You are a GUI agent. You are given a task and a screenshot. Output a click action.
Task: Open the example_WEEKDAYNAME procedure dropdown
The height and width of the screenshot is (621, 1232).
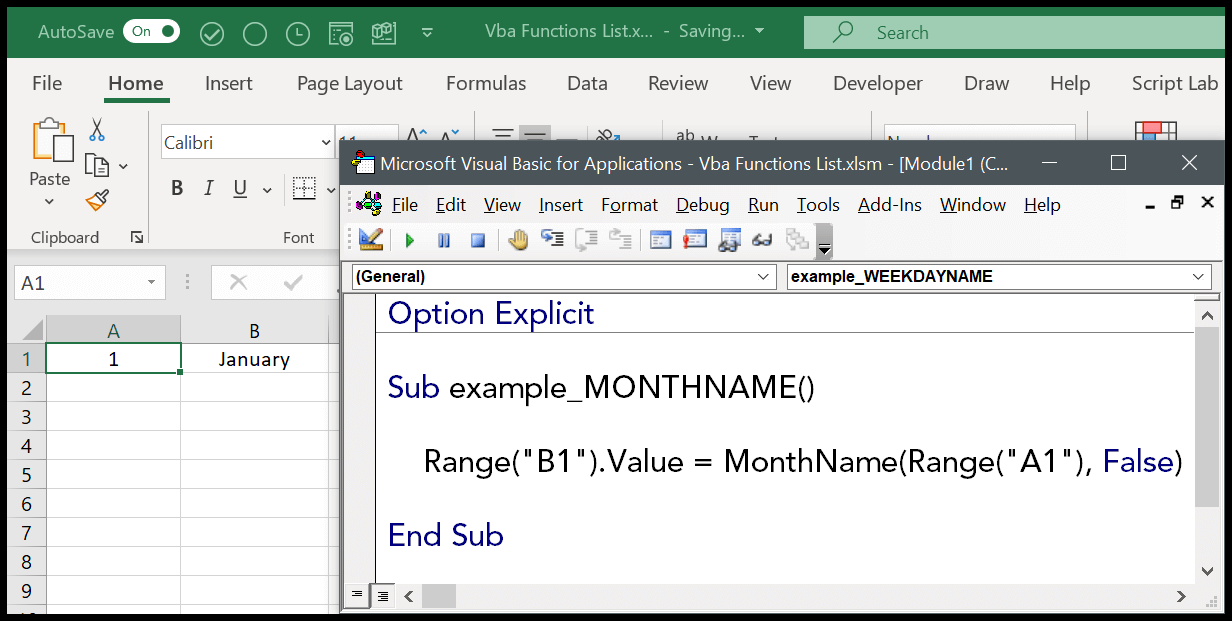(1198, 277)
